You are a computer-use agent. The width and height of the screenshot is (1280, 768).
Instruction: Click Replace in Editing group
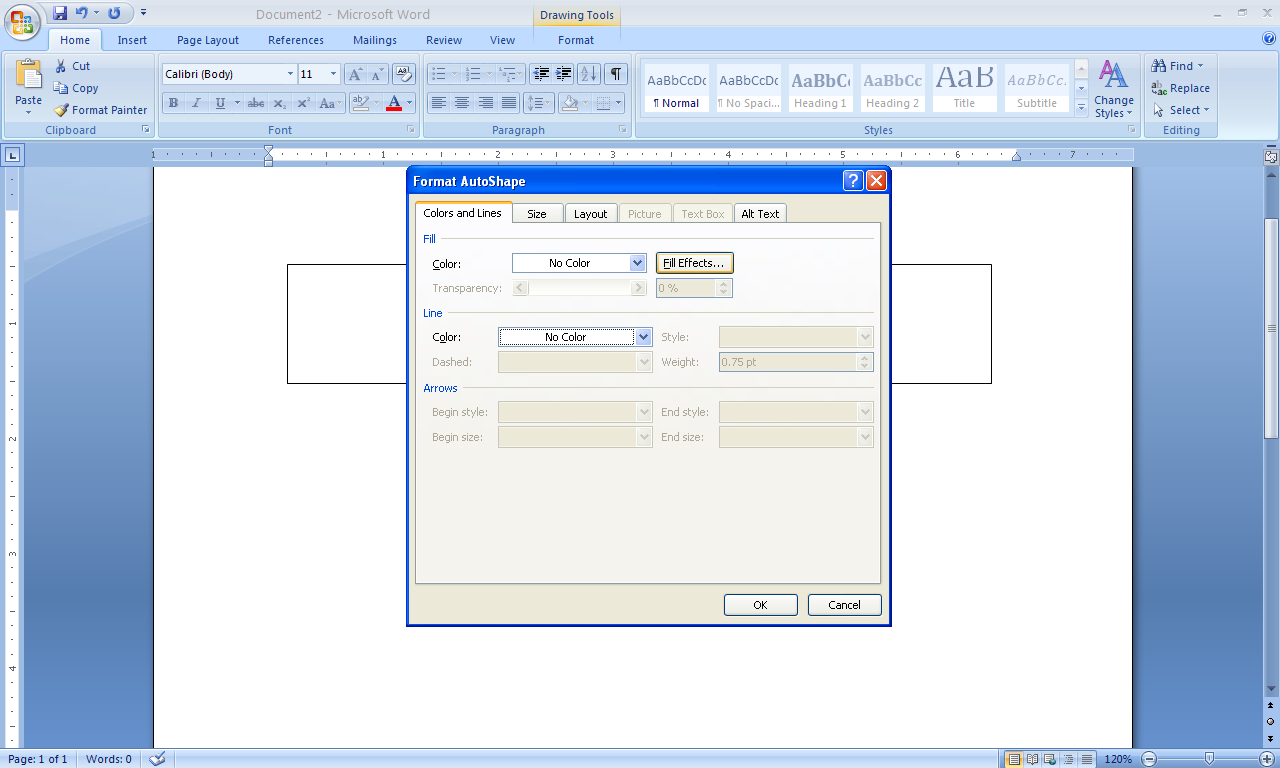pyautogui.click(x=1180, y=88)
